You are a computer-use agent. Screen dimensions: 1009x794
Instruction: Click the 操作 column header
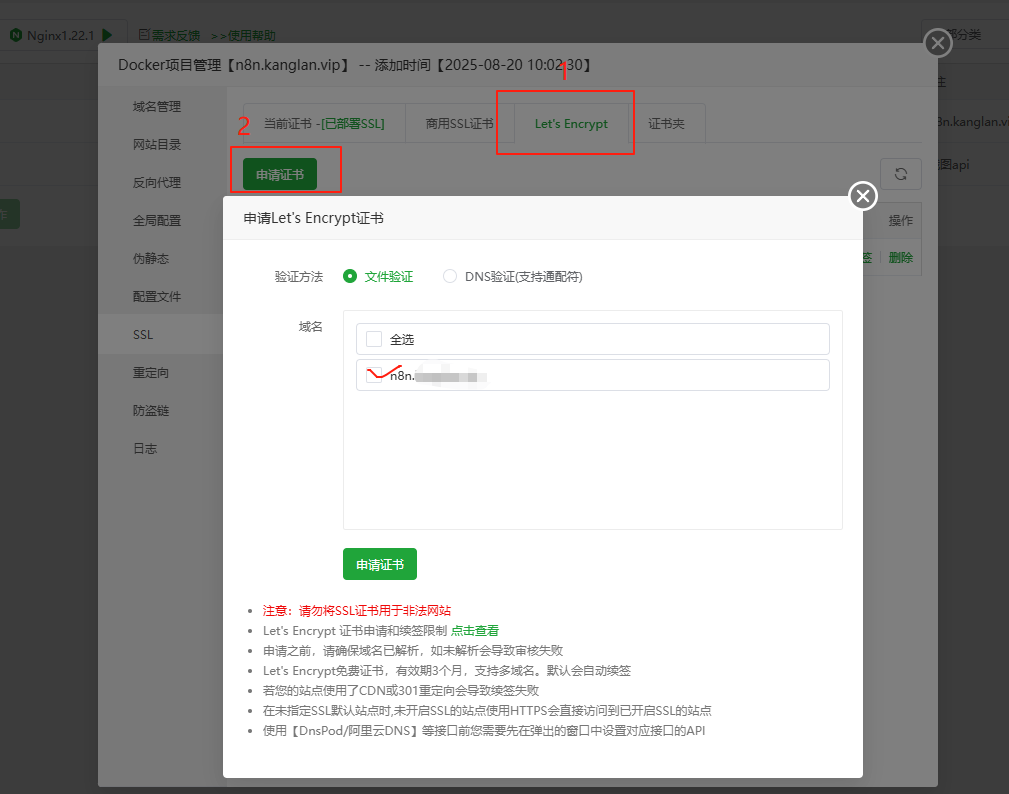(901, 221)
